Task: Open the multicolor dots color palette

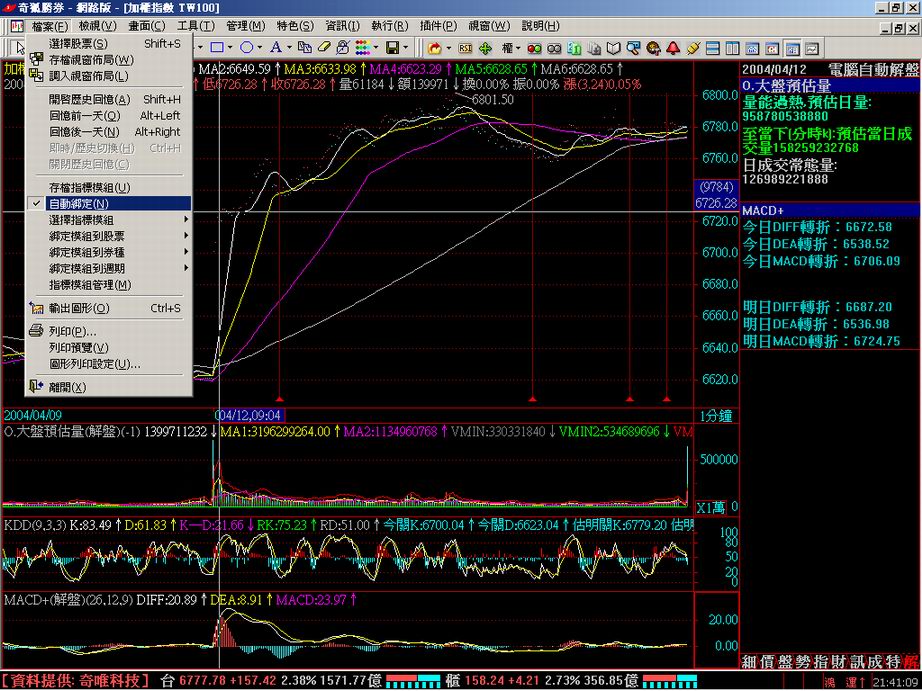Action: tap(365, 47)
